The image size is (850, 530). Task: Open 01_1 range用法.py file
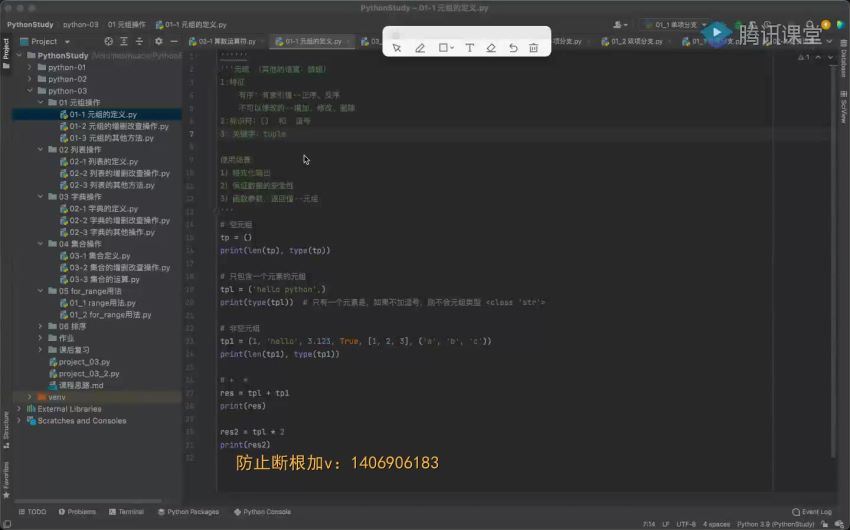pyautogui.click(x=98, y=303)
